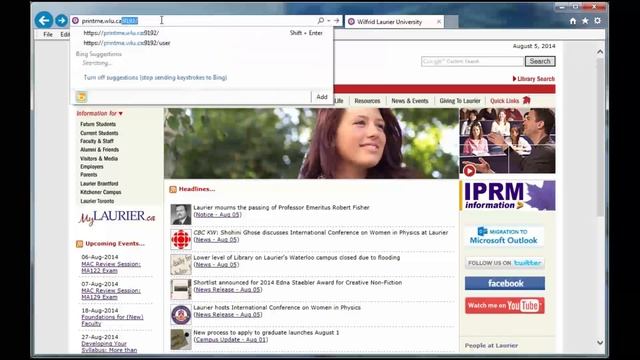
Task: Open Faculty & Staff link
Action: [97, 141]
